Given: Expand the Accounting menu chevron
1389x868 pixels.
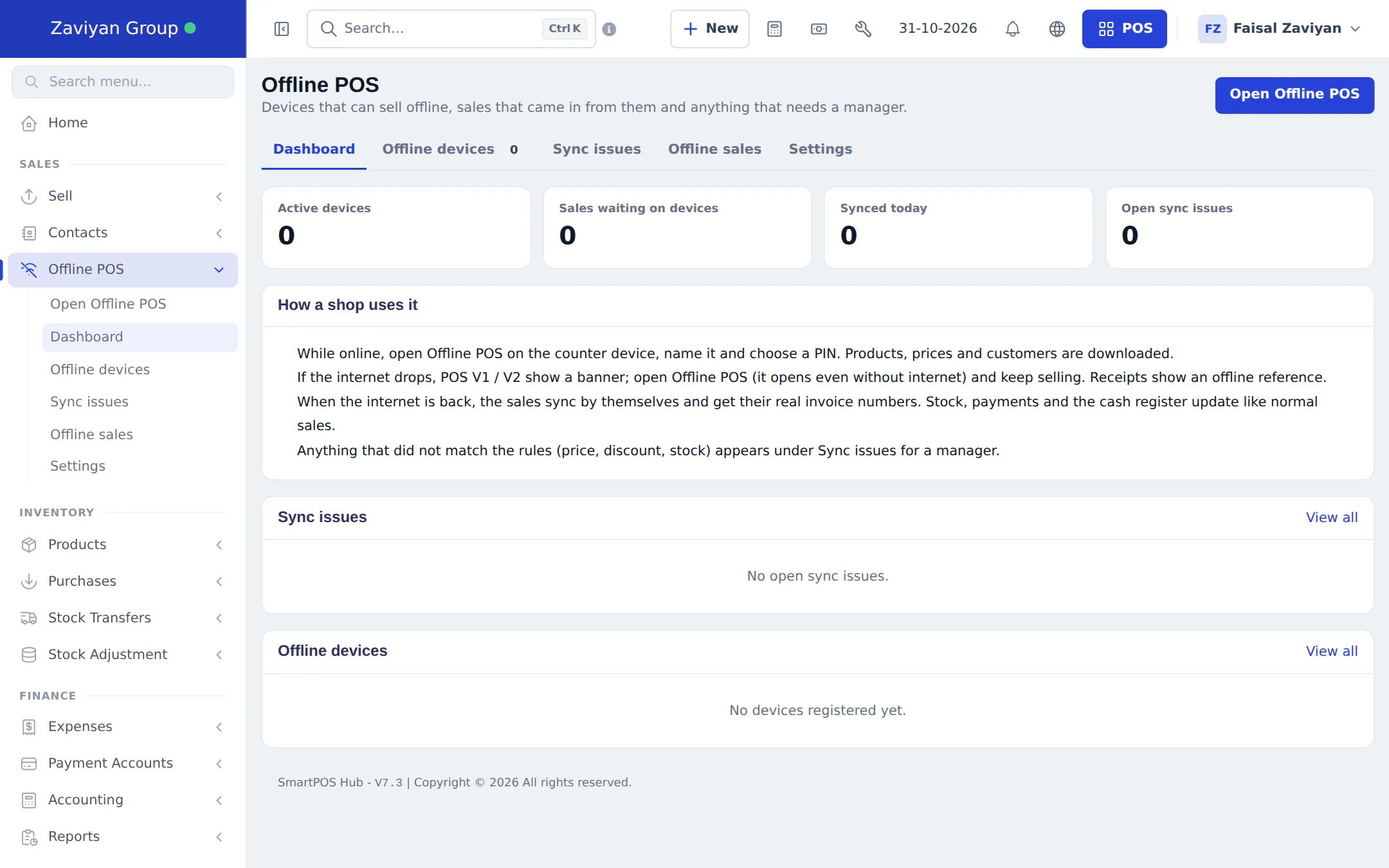Looking at the screenshot, I should point(219,800).
